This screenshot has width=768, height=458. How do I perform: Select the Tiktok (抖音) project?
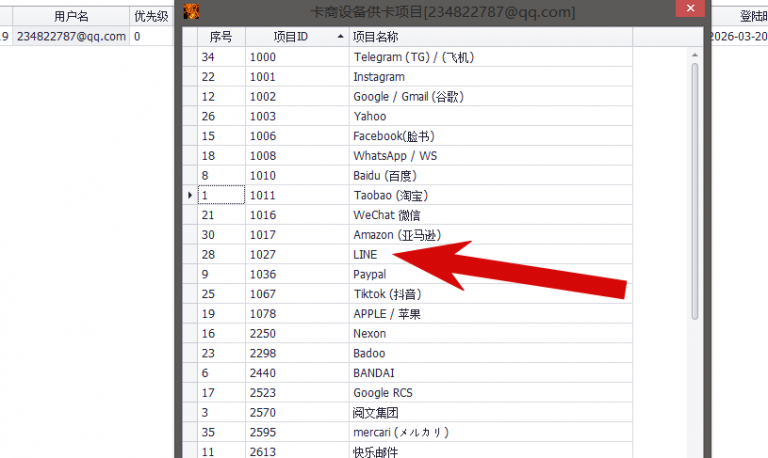click(x=387, y=294)
